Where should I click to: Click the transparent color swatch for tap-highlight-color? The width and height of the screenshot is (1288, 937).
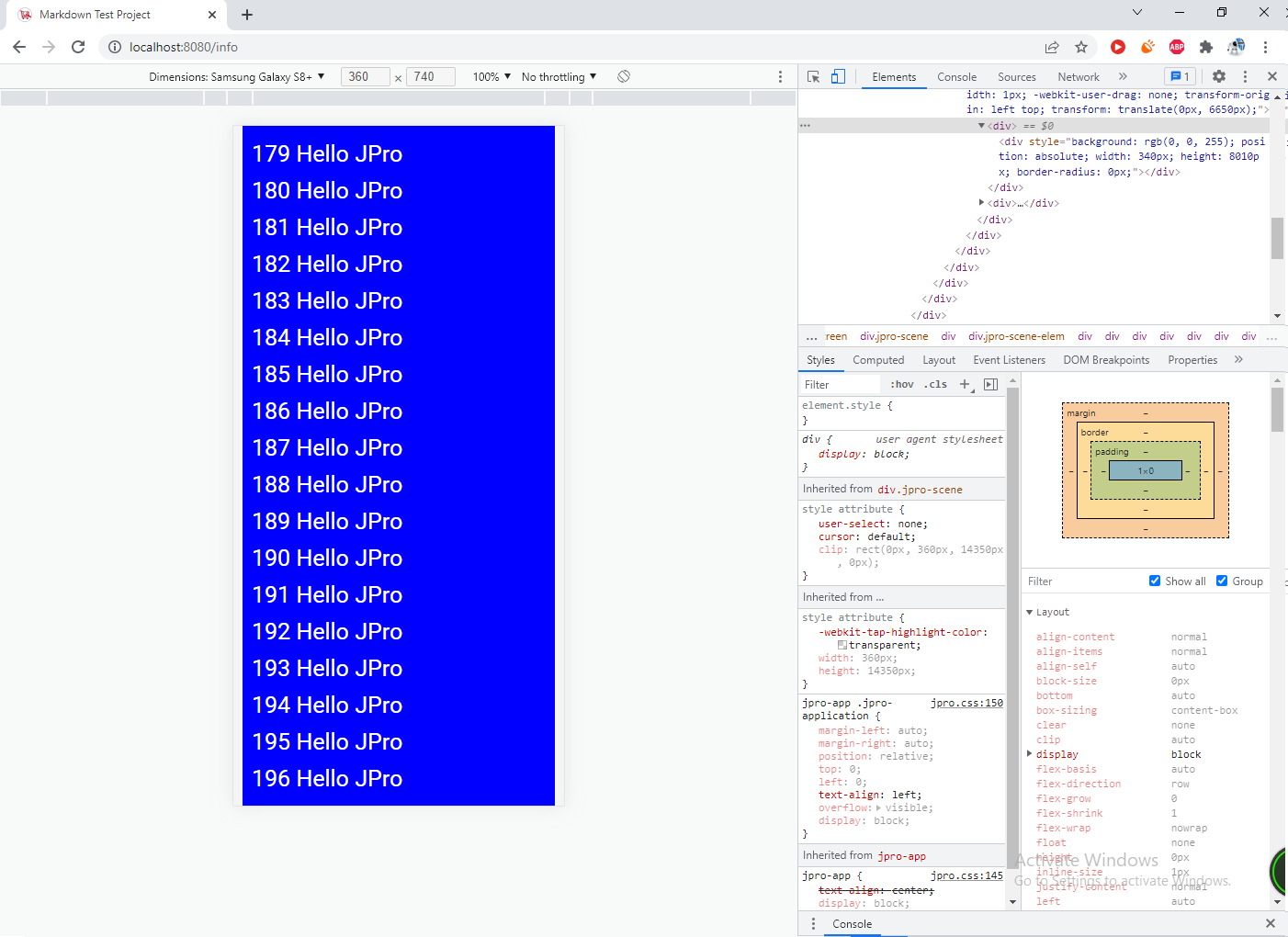coord(843,644)
